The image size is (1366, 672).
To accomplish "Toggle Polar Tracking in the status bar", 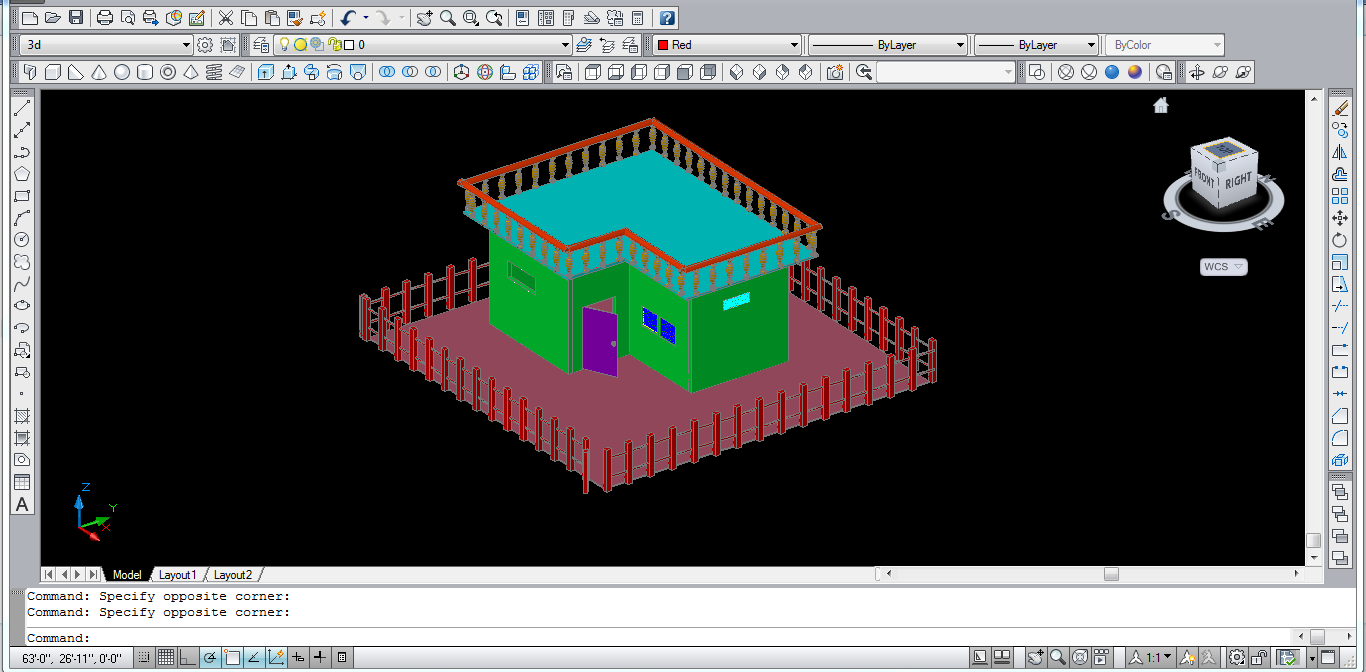I will [210, 657].
